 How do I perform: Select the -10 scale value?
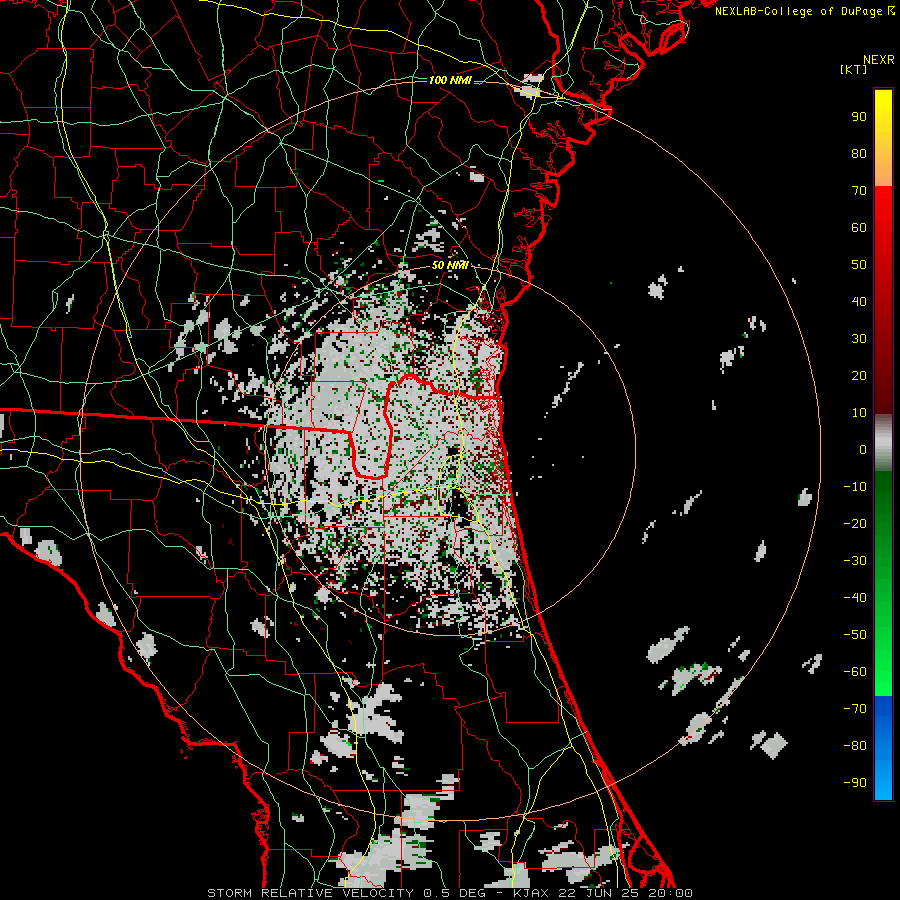coord(855,487)
